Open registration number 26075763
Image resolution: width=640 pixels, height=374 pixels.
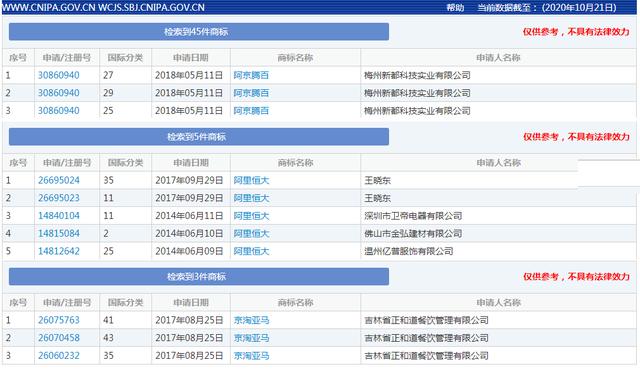point(59,320)
